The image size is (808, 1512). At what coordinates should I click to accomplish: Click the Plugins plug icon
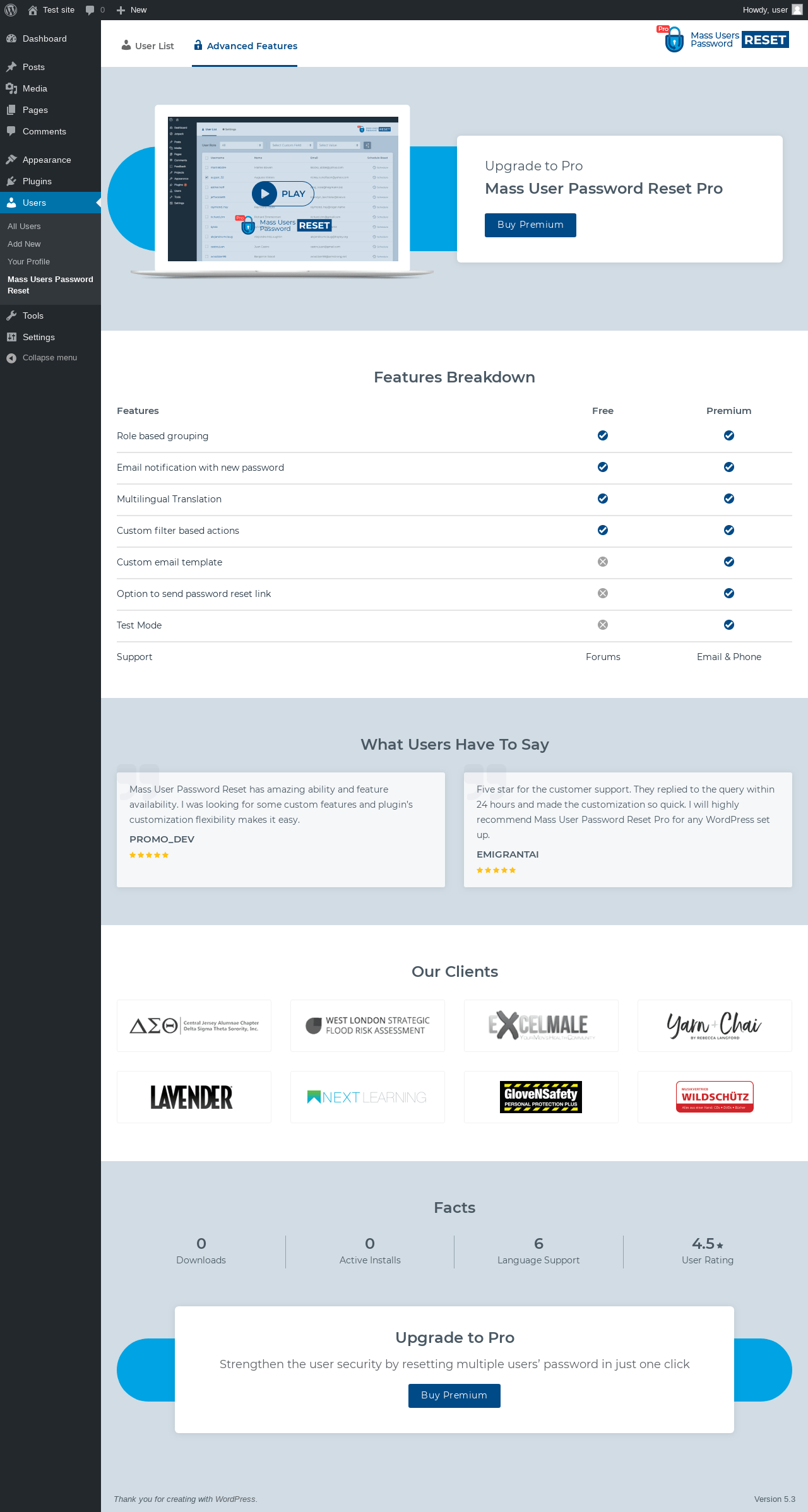pos(11,181)
